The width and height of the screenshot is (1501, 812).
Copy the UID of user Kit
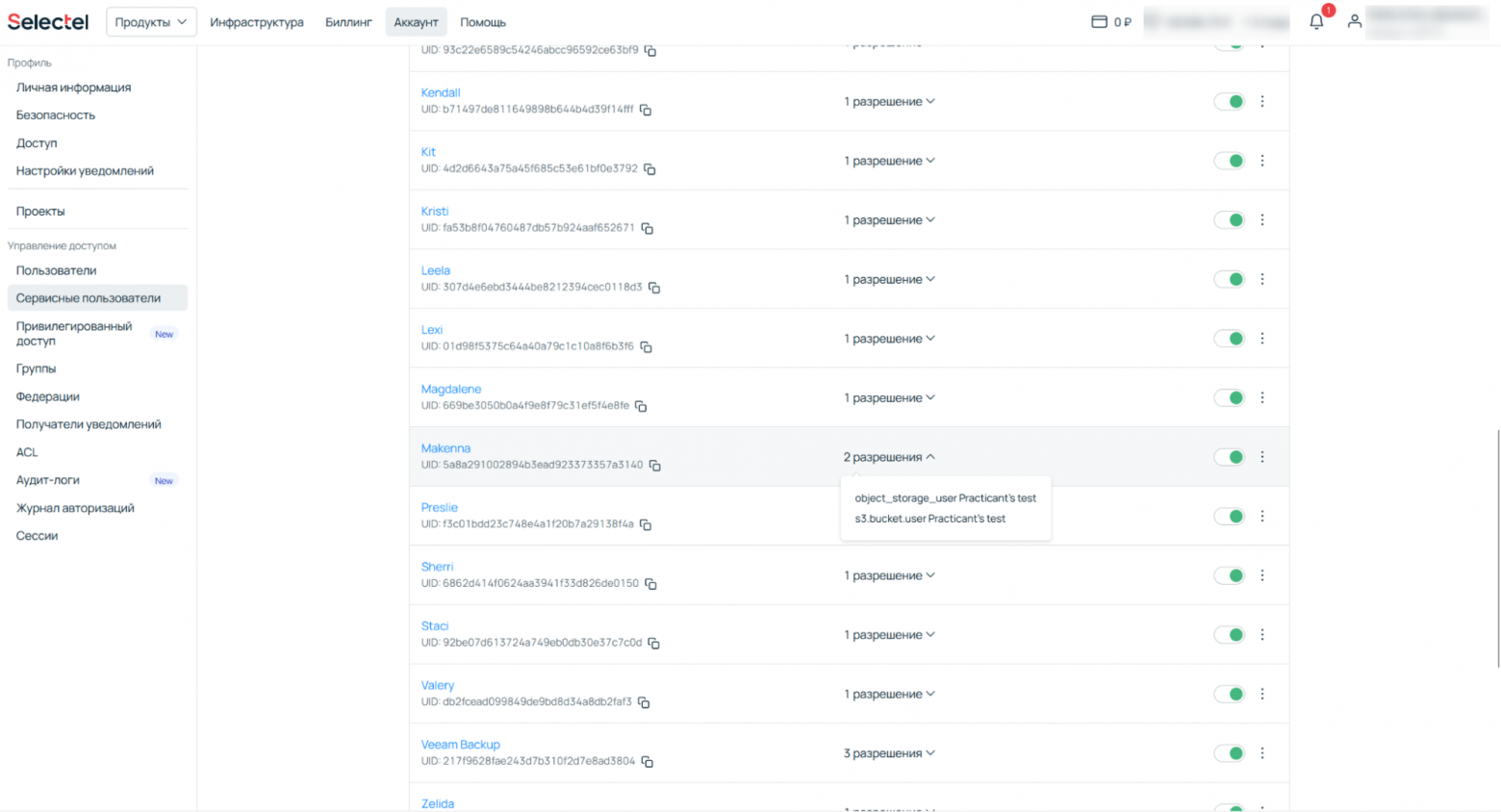[649, 169]
